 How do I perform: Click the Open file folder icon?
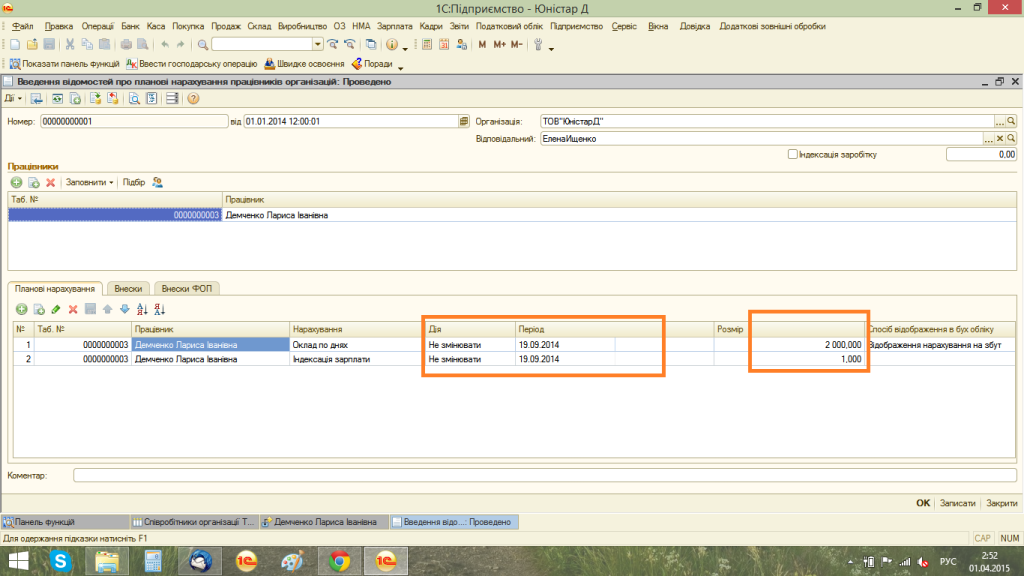point(32,44)
